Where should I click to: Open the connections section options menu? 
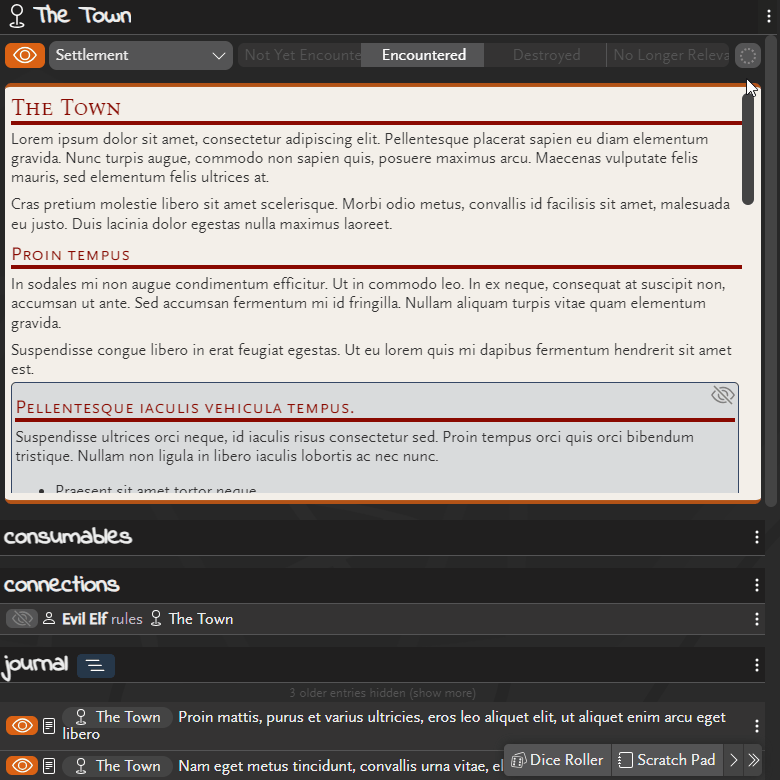pos(757,585)
